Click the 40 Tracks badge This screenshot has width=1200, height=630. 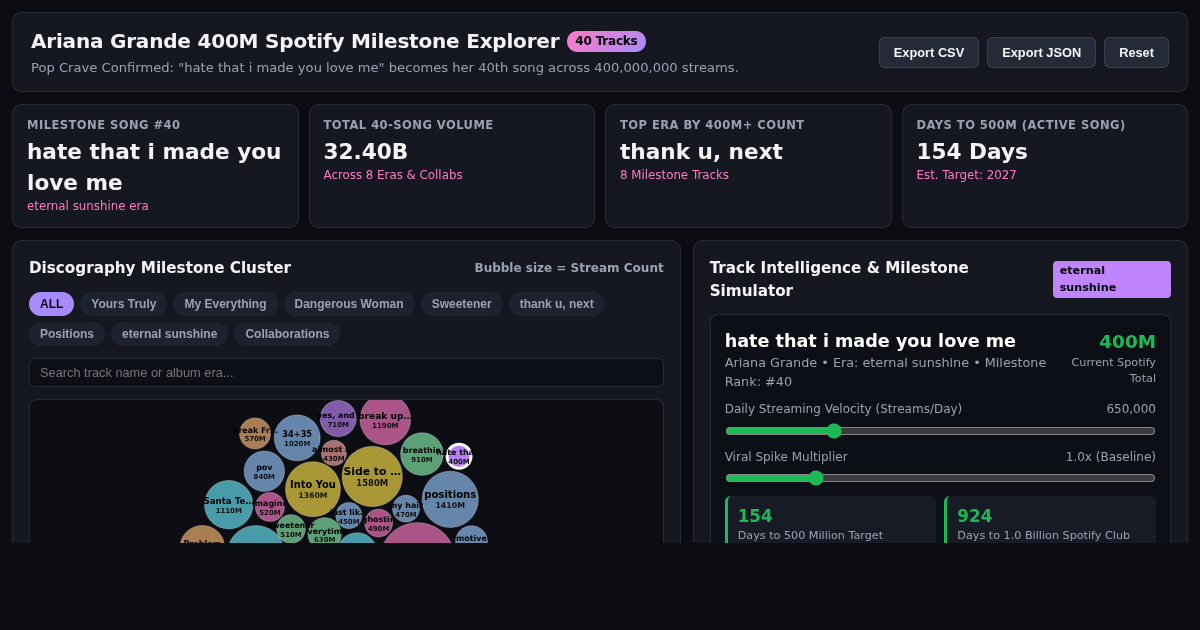tap(606, 41)
